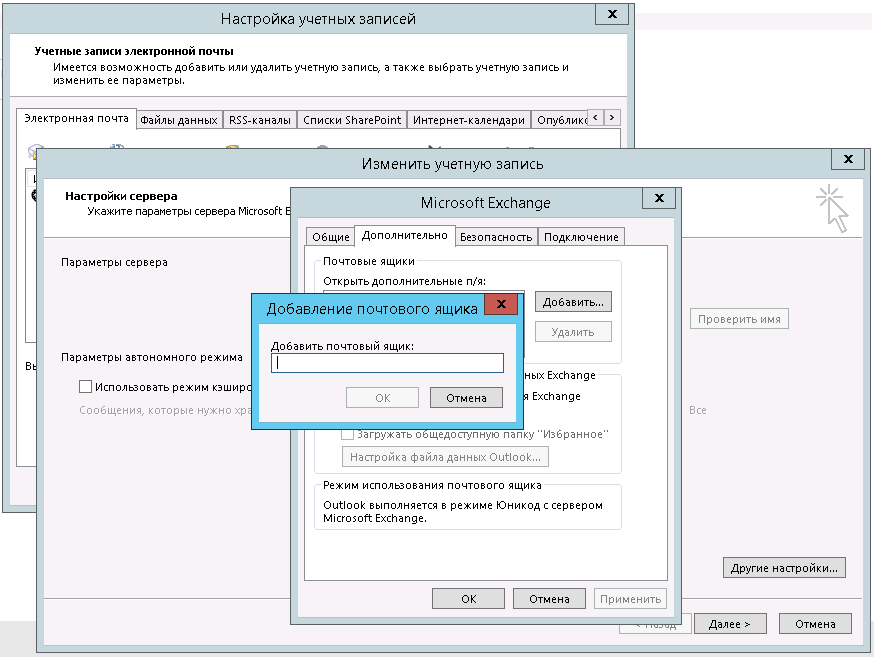Open the Списки SharePoint tab
Screen dimensions: 874x657
(352, 120)
